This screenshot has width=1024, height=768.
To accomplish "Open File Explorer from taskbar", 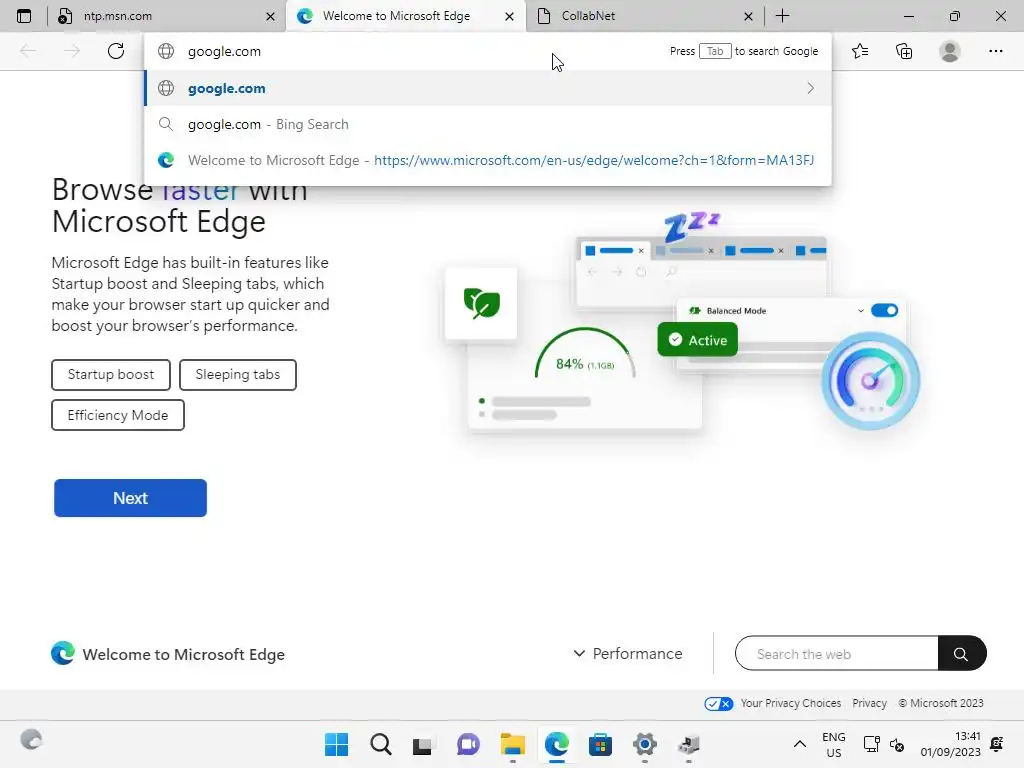I will (x=513, y=744).
